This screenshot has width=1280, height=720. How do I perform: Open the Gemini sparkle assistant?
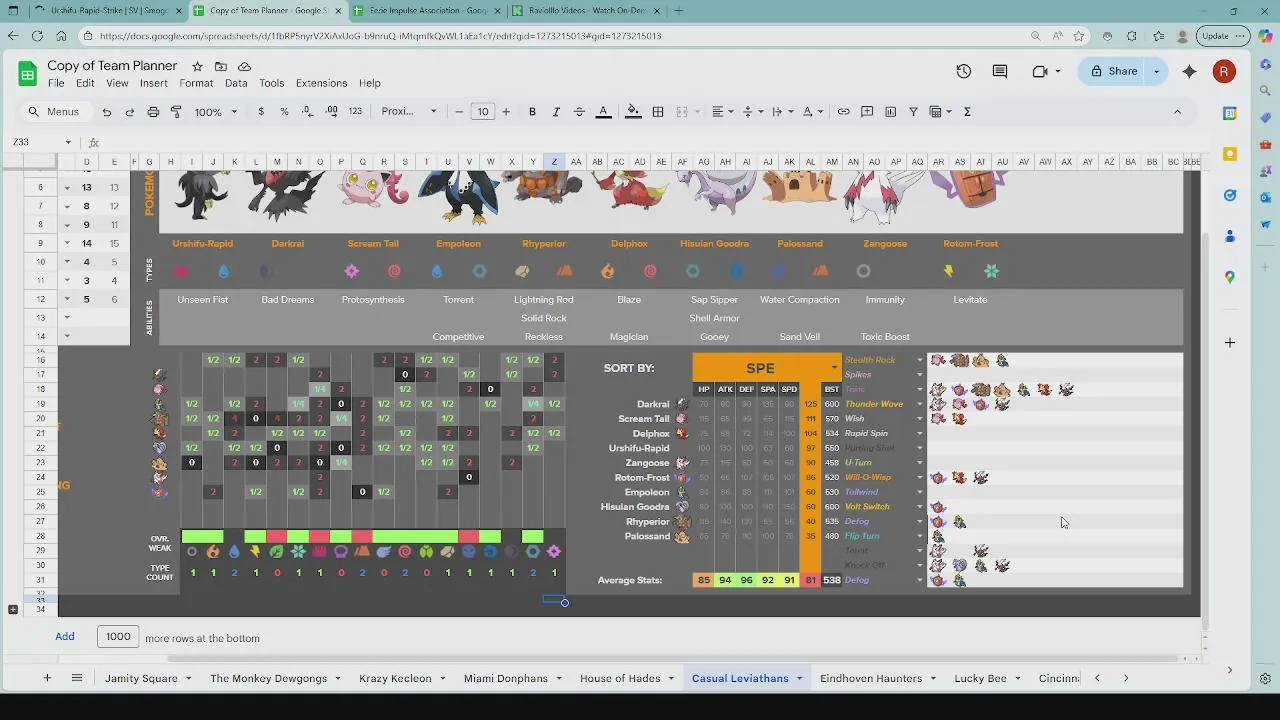pos(1189,71)
